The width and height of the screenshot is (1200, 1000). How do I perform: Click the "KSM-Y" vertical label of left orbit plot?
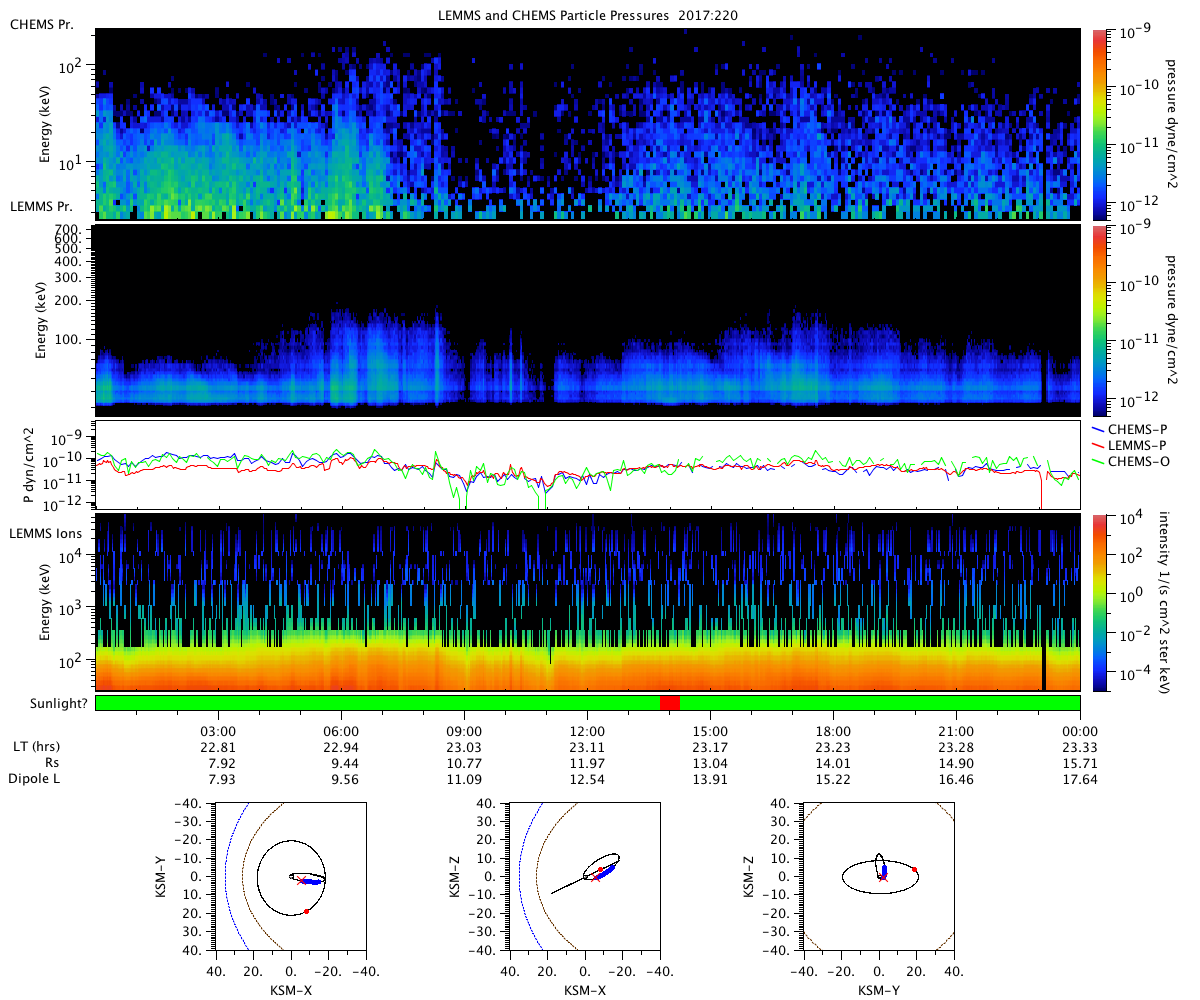(x=161, y=876)
